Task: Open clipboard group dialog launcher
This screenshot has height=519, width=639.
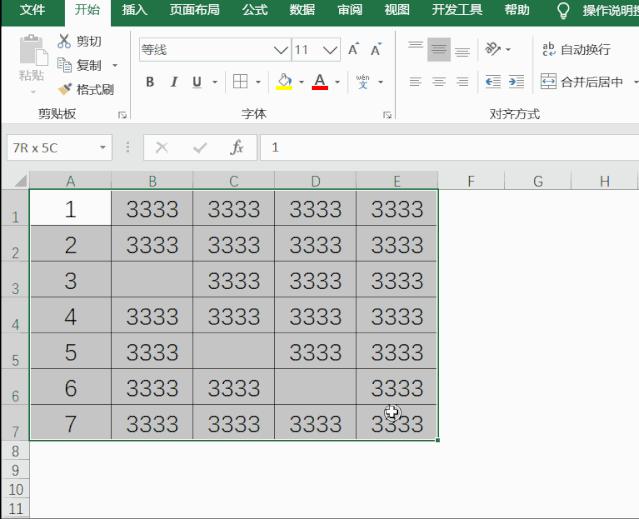Action: (x=122, y=115)
